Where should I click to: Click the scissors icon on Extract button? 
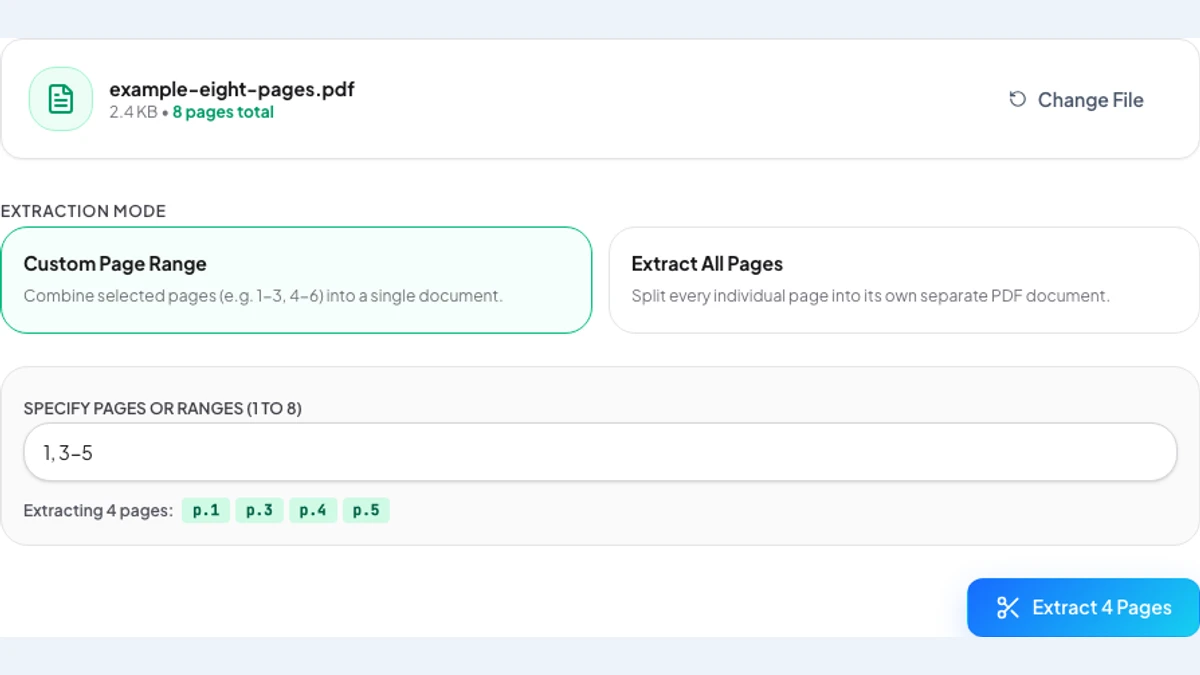click(x=1007, y=607)
